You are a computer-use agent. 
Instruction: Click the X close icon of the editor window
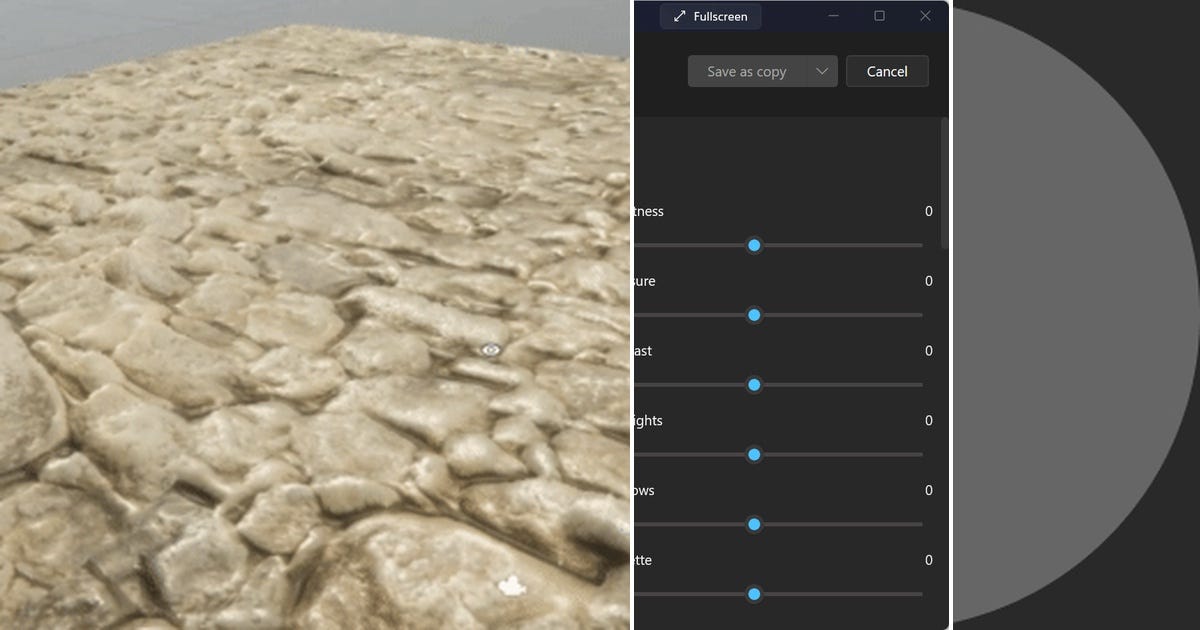[x=925, y=16]
